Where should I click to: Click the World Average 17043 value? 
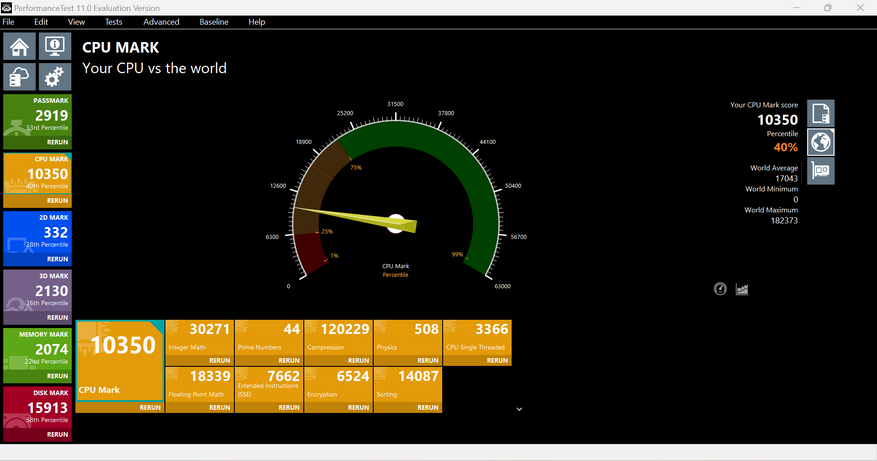point(786,178)
